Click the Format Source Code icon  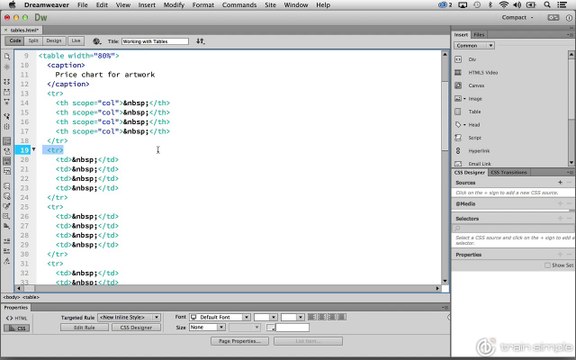pyautogui.click(x=7, y=261)
